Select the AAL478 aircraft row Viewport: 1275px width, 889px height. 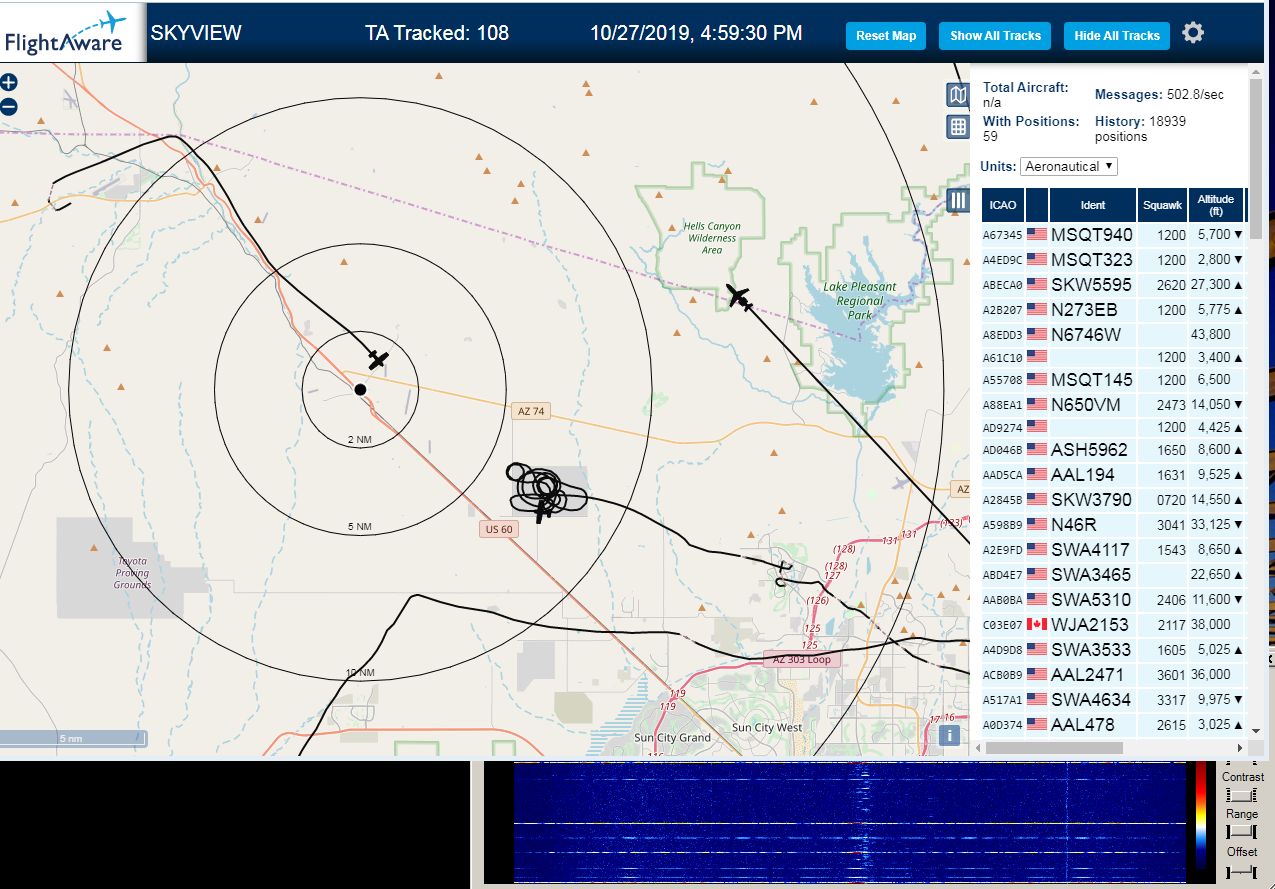(1113, 724)
